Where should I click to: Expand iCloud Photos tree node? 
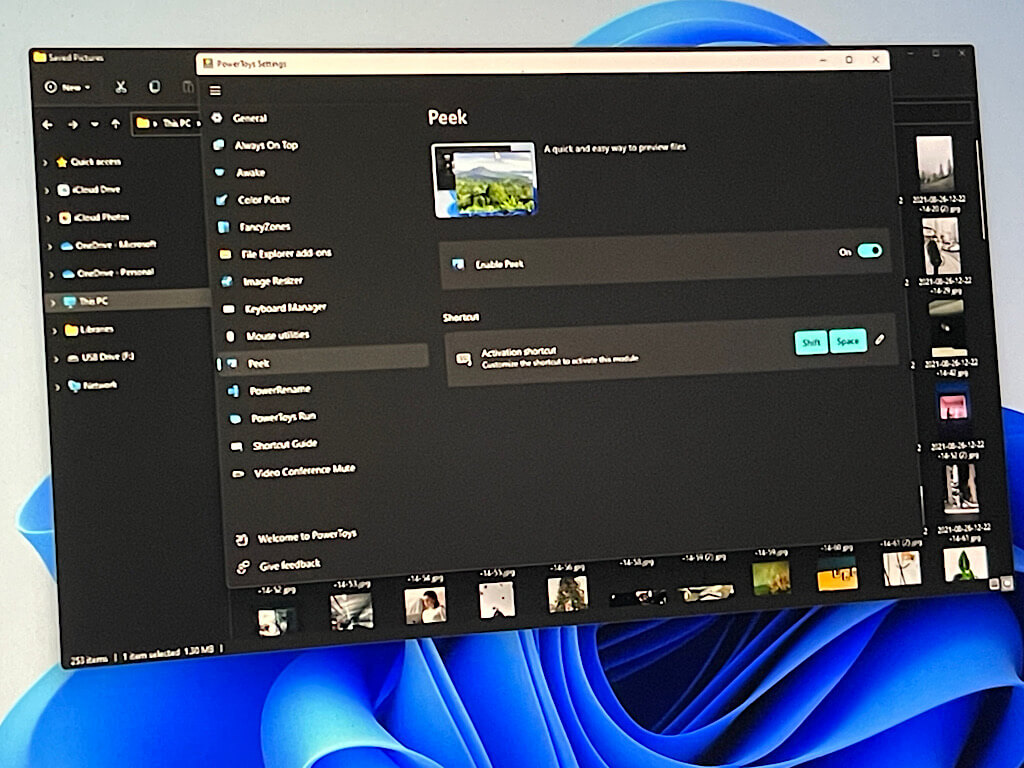[x=48, y=219]
